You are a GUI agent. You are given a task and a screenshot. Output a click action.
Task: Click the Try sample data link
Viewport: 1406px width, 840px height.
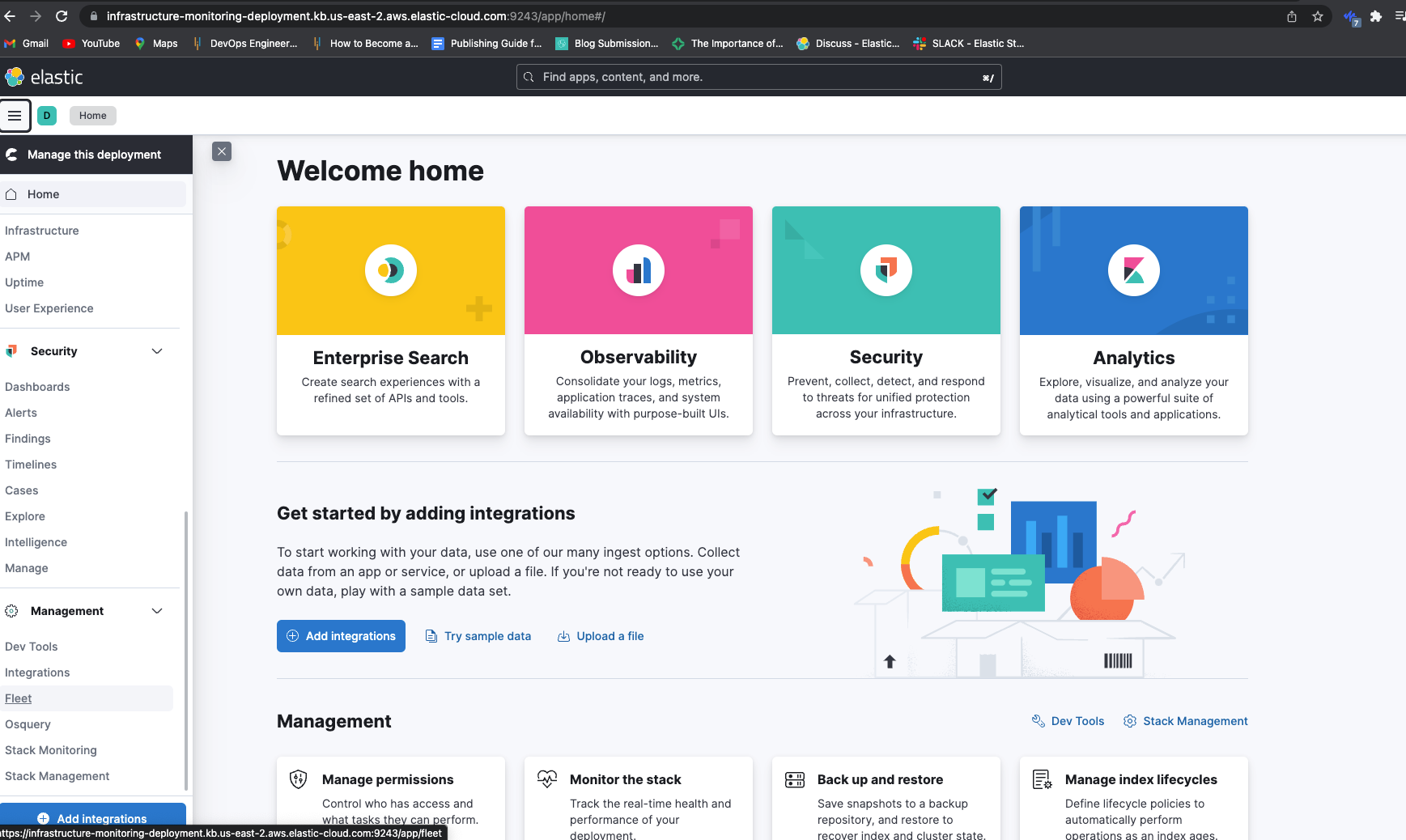478,636
